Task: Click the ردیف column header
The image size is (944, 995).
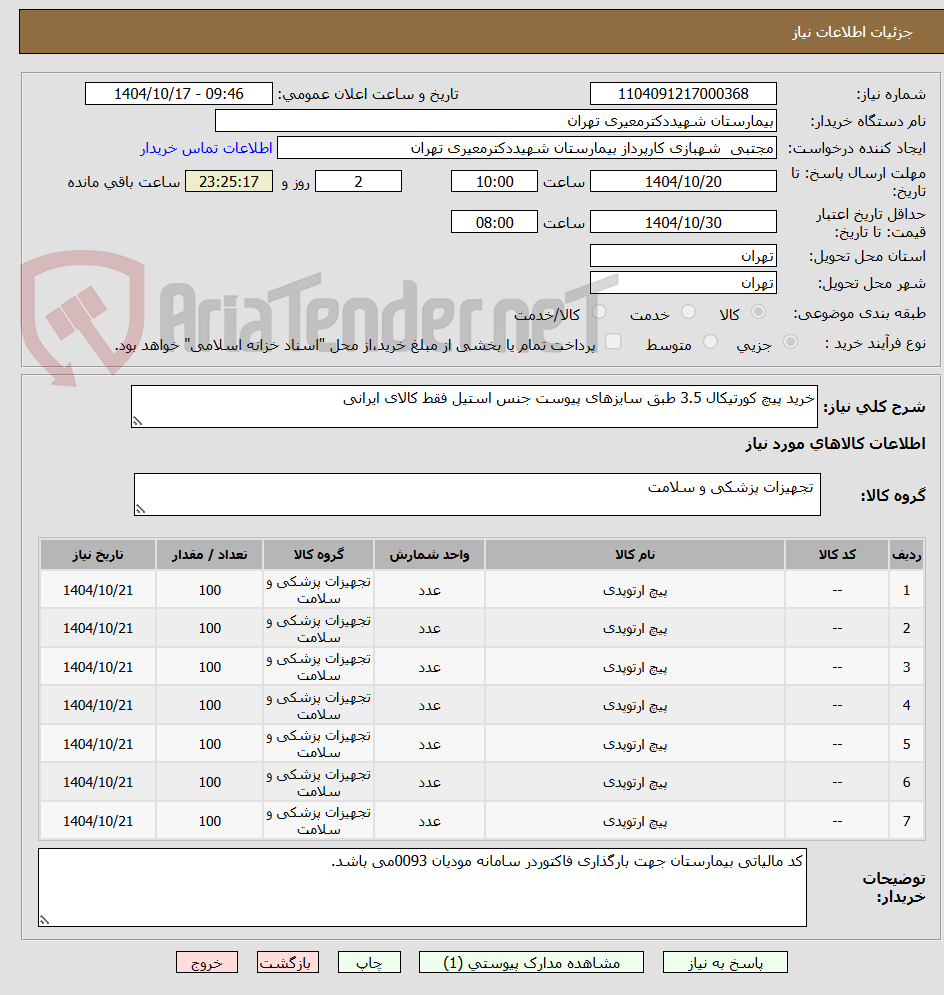Action: tap(906, 555)
